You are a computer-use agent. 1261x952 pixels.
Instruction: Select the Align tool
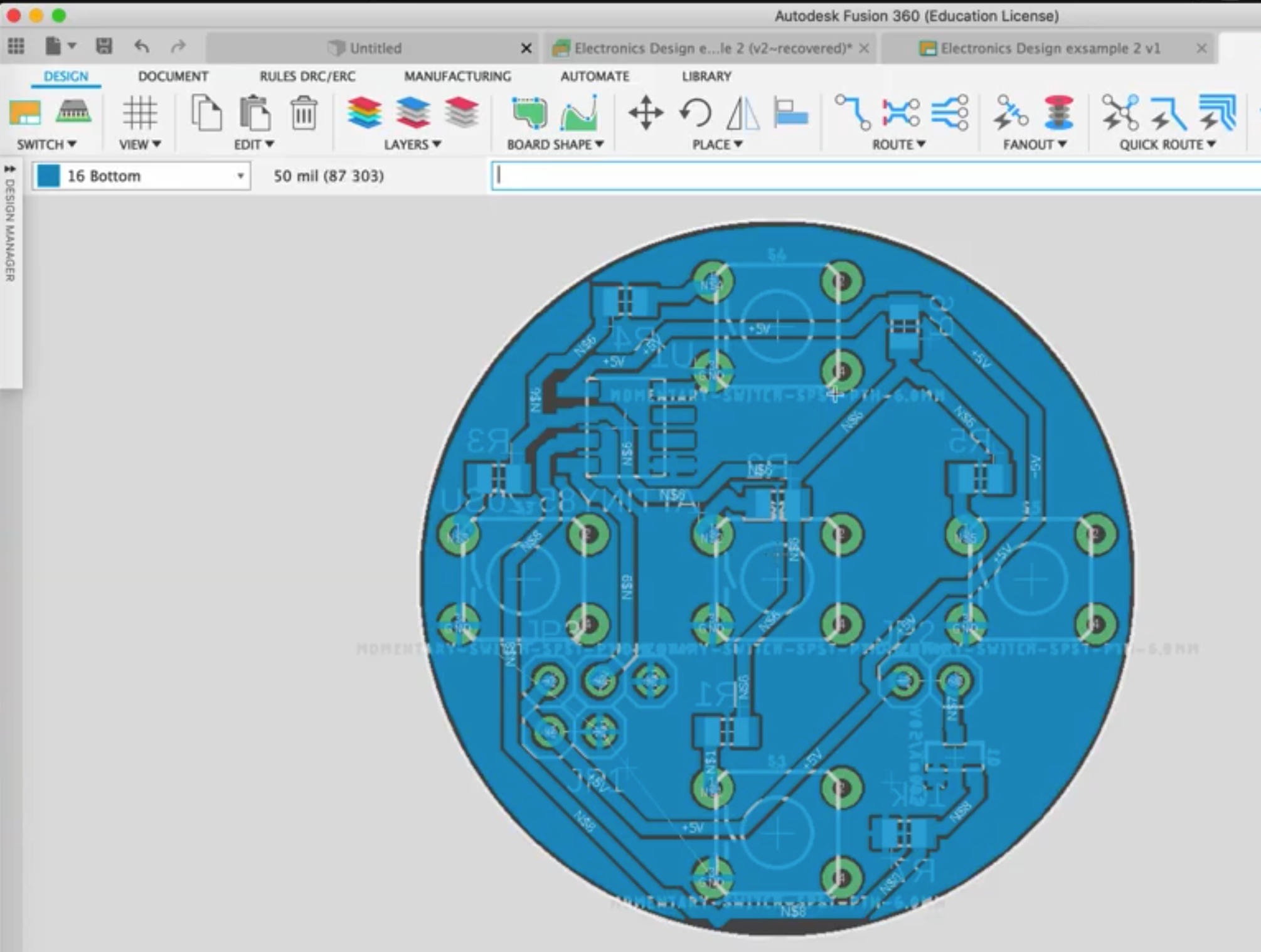pyautogui.click(x=790, y=114)
